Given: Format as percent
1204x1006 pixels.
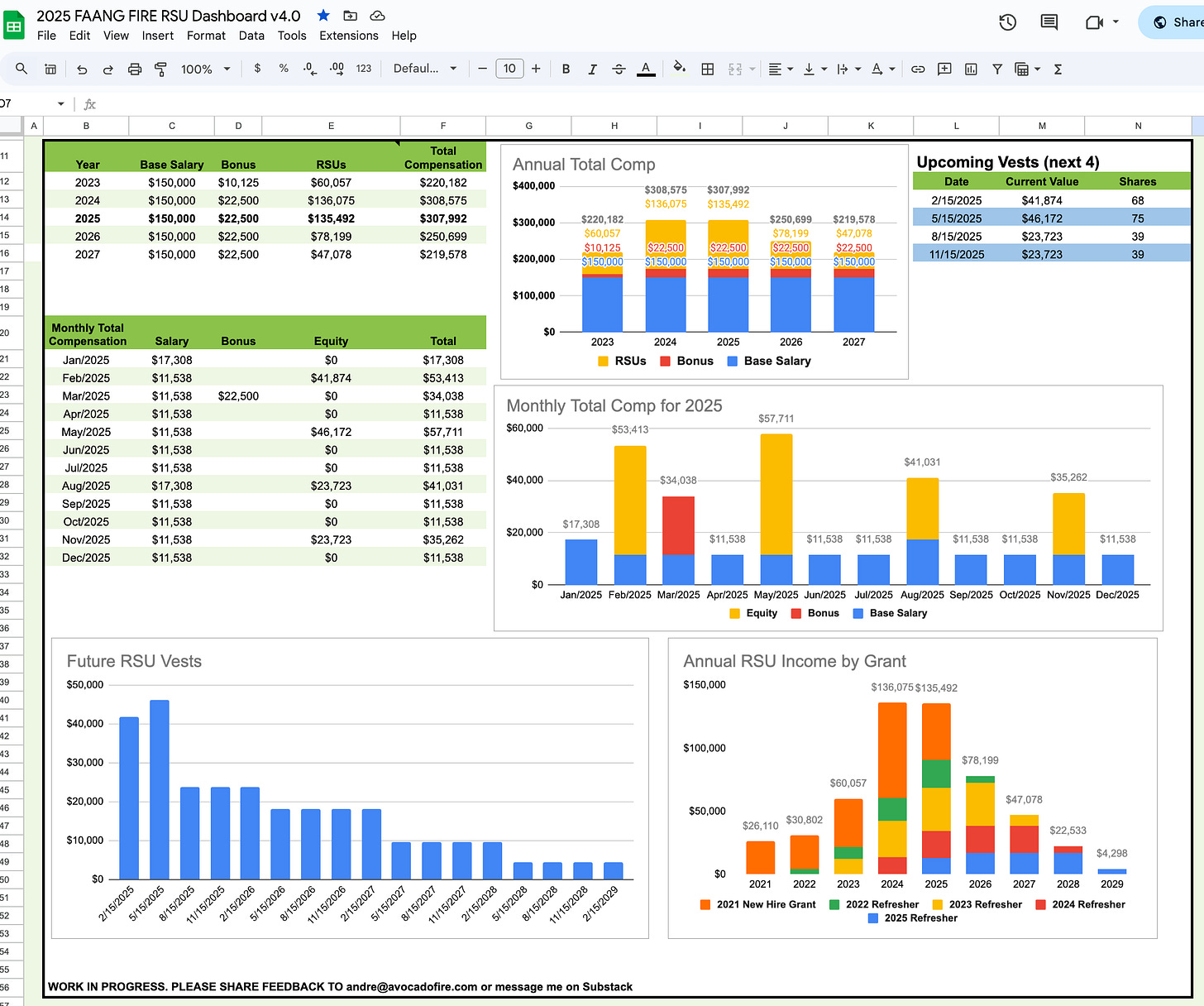Looking at the screenshot, I should click(284, 69).
